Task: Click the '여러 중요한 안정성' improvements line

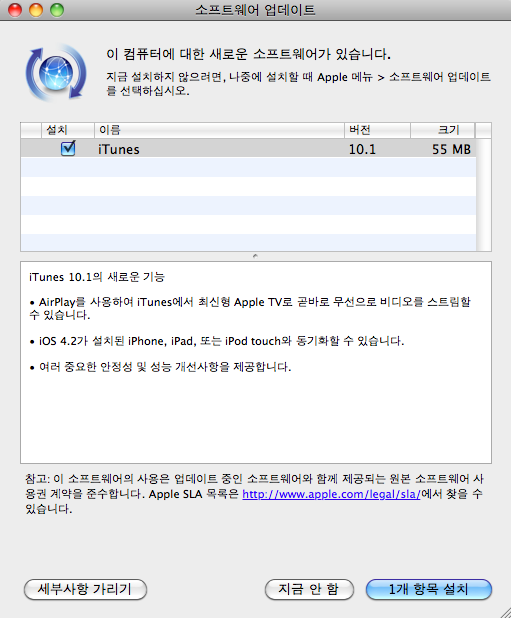Action: click(160, 367)
